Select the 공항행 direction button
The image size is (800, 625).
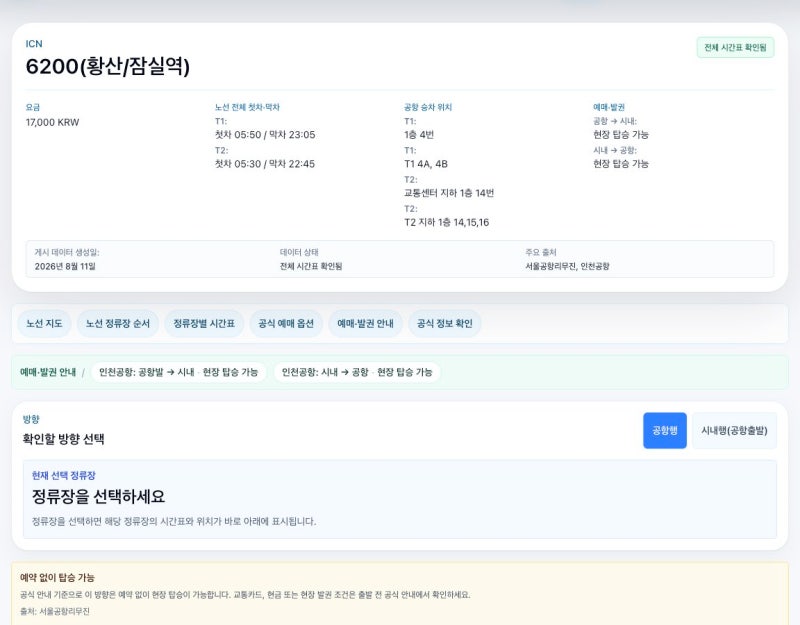coord(665,431)
